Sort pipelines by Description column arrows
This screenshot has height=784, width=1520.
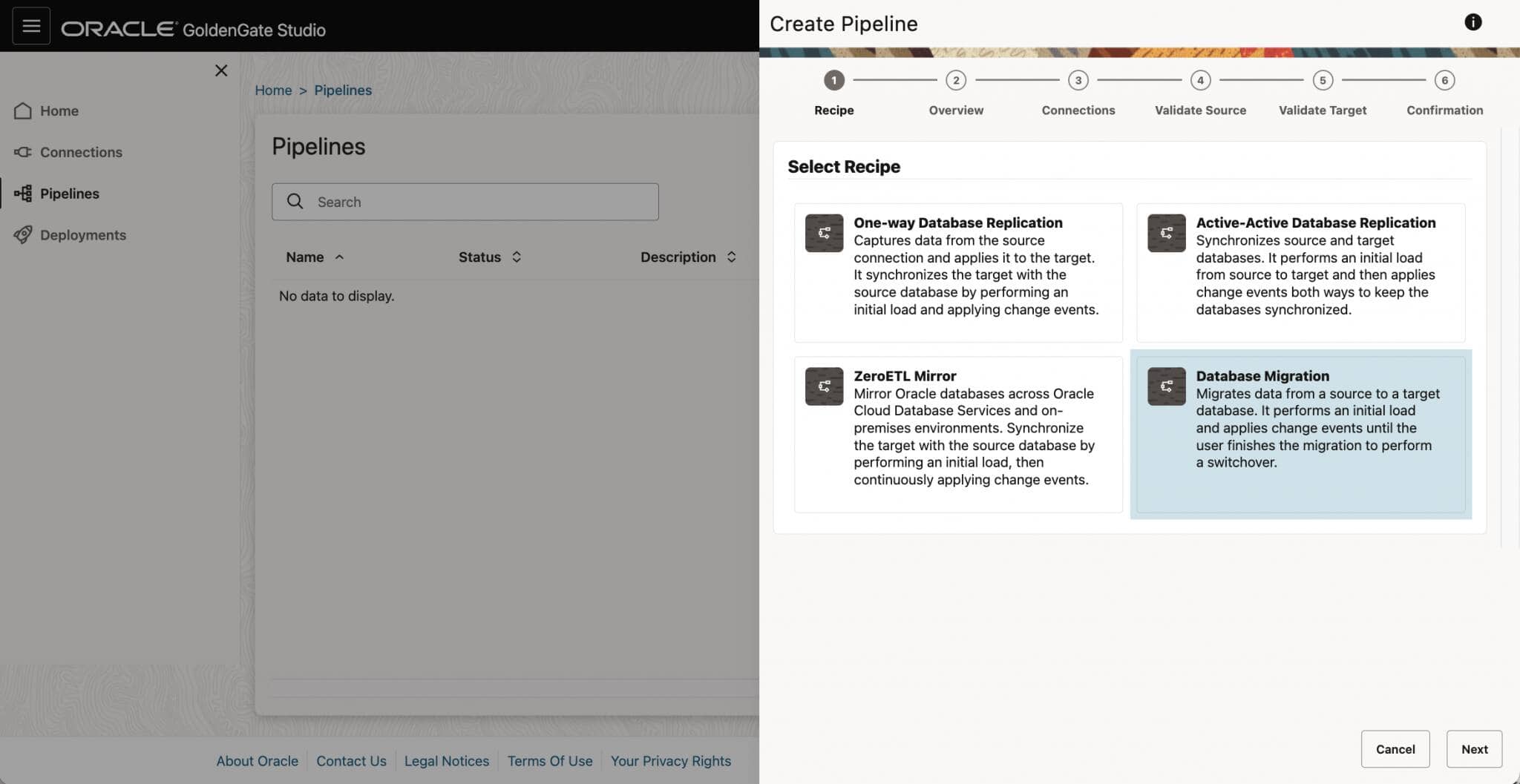coord(731,257)
